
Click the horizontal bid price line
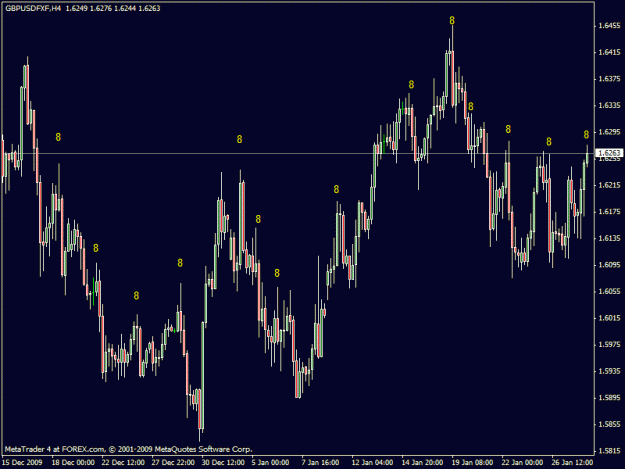click(298, 153)
